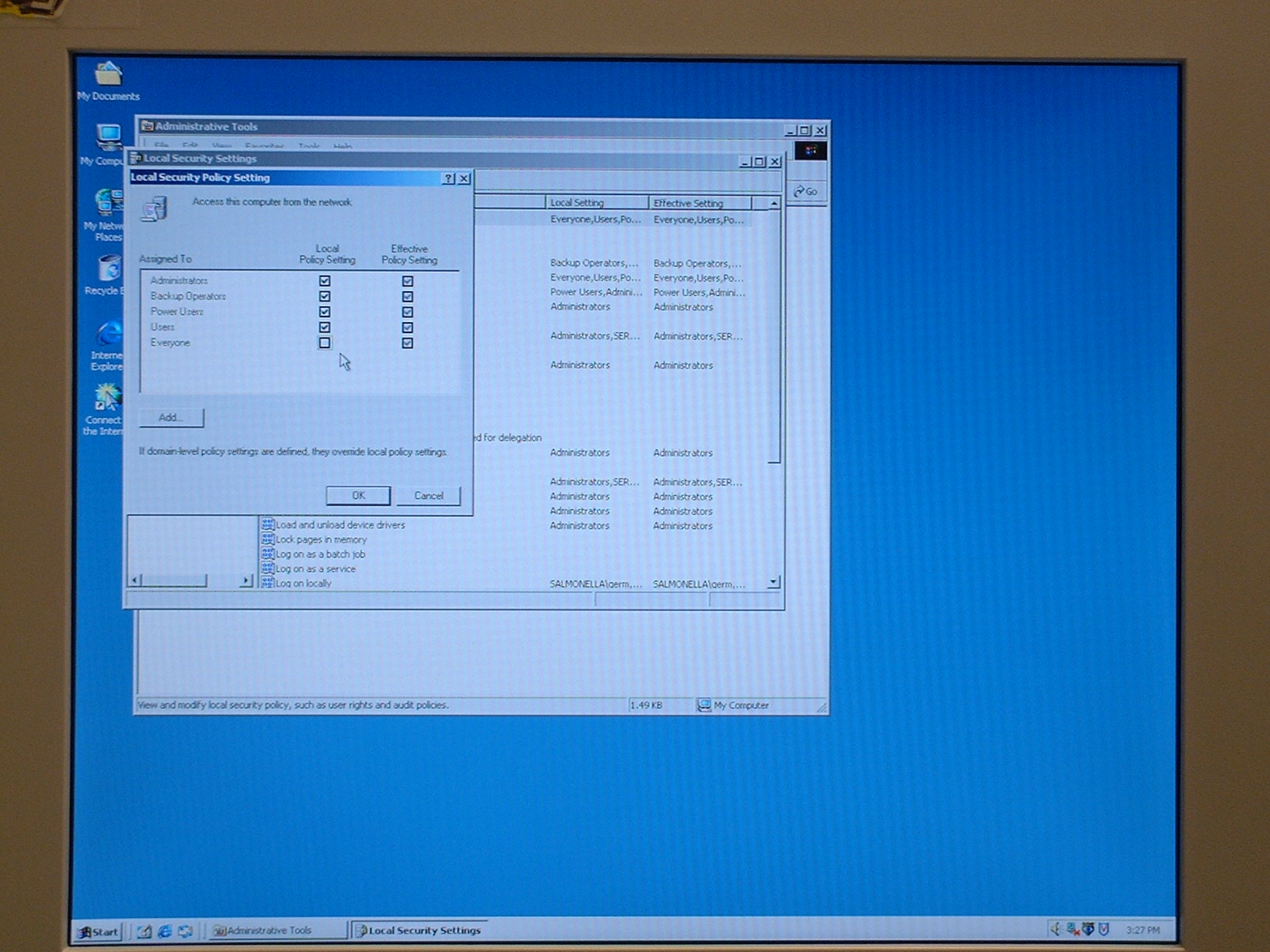
Task: Click the dialog's Help question mark icon
Action: (x=448, y=178)
